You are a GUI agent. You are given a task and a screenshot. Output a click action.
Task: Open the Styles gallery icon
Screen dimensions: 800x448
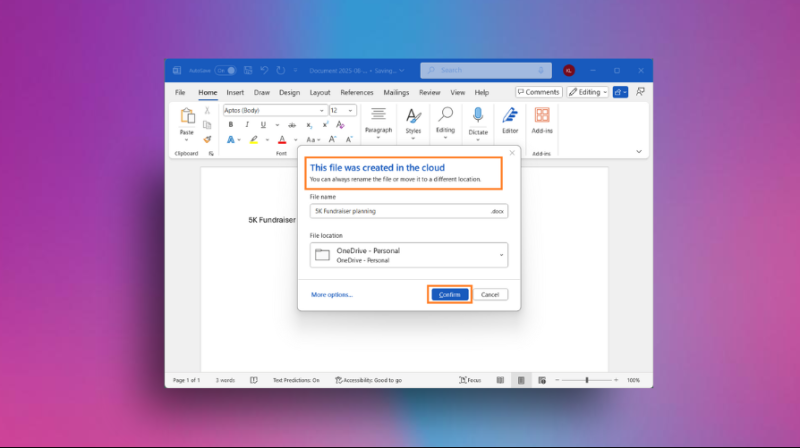413,116
